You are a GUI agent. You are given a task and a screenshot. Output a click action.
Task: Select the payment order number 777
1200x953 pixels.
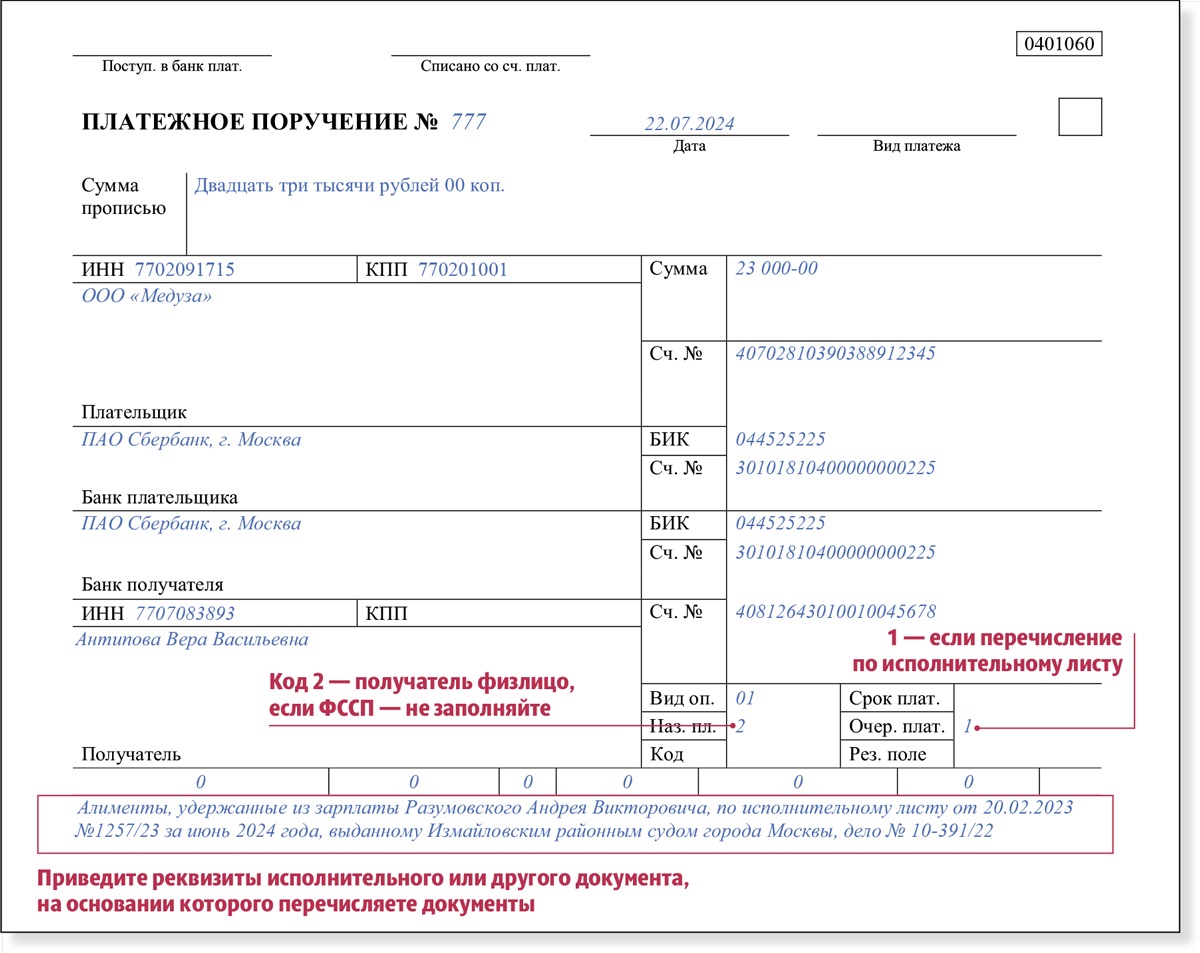point(469,122)
